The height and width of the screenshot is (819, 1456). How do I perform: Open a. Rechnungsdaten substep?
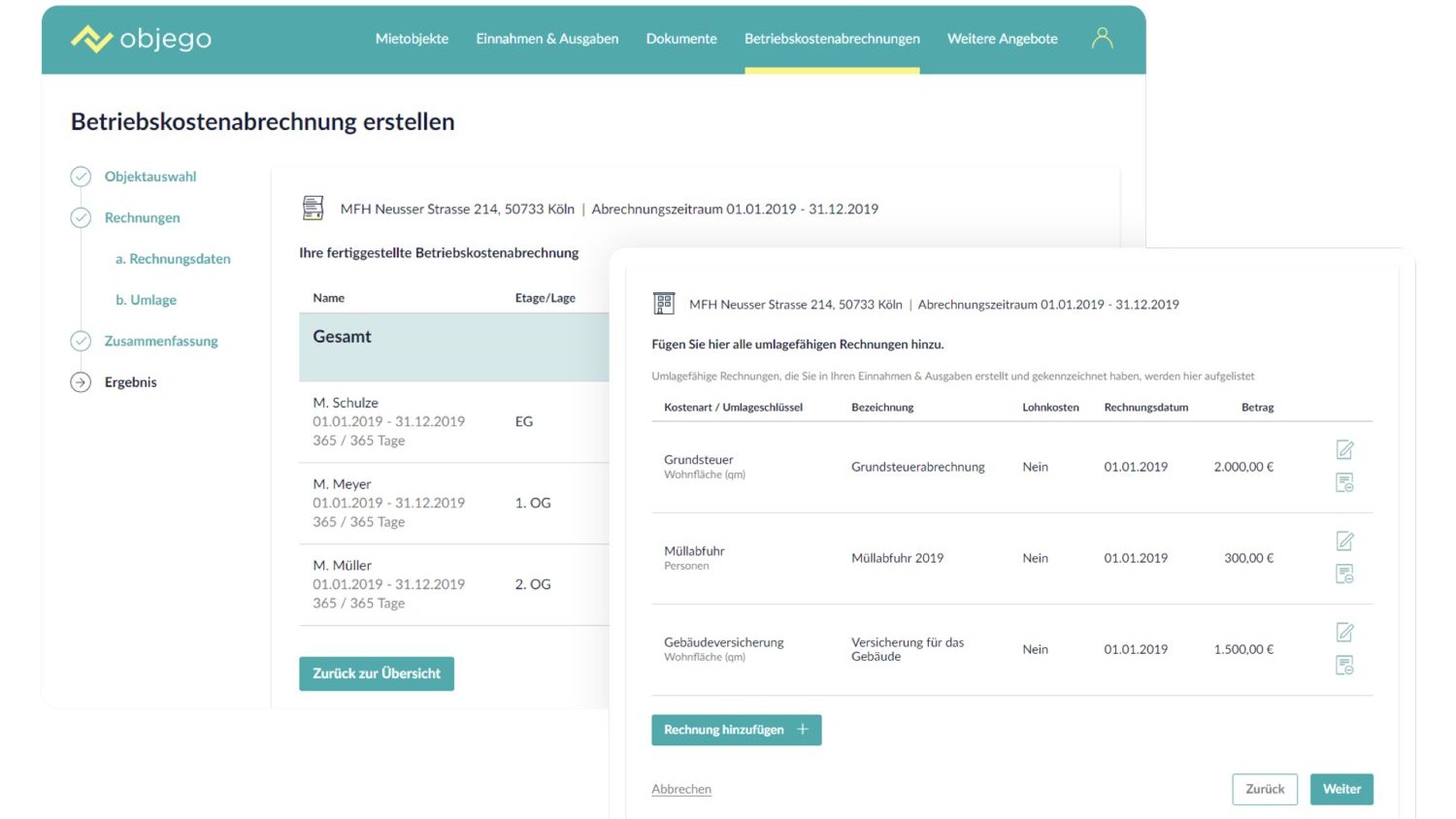point(173,259)
